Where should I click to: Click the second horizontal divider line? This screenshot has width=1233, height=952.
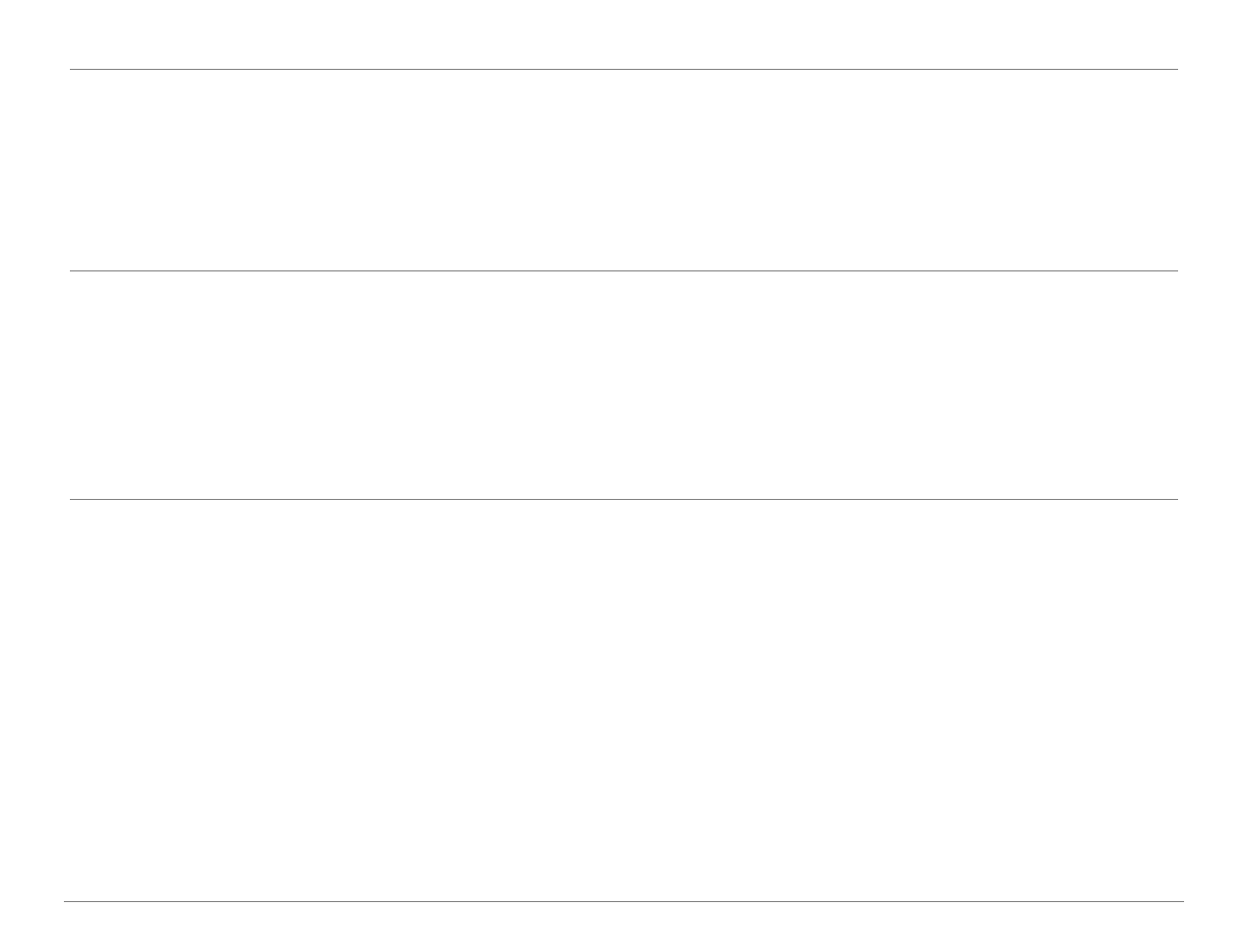point(623,270)
